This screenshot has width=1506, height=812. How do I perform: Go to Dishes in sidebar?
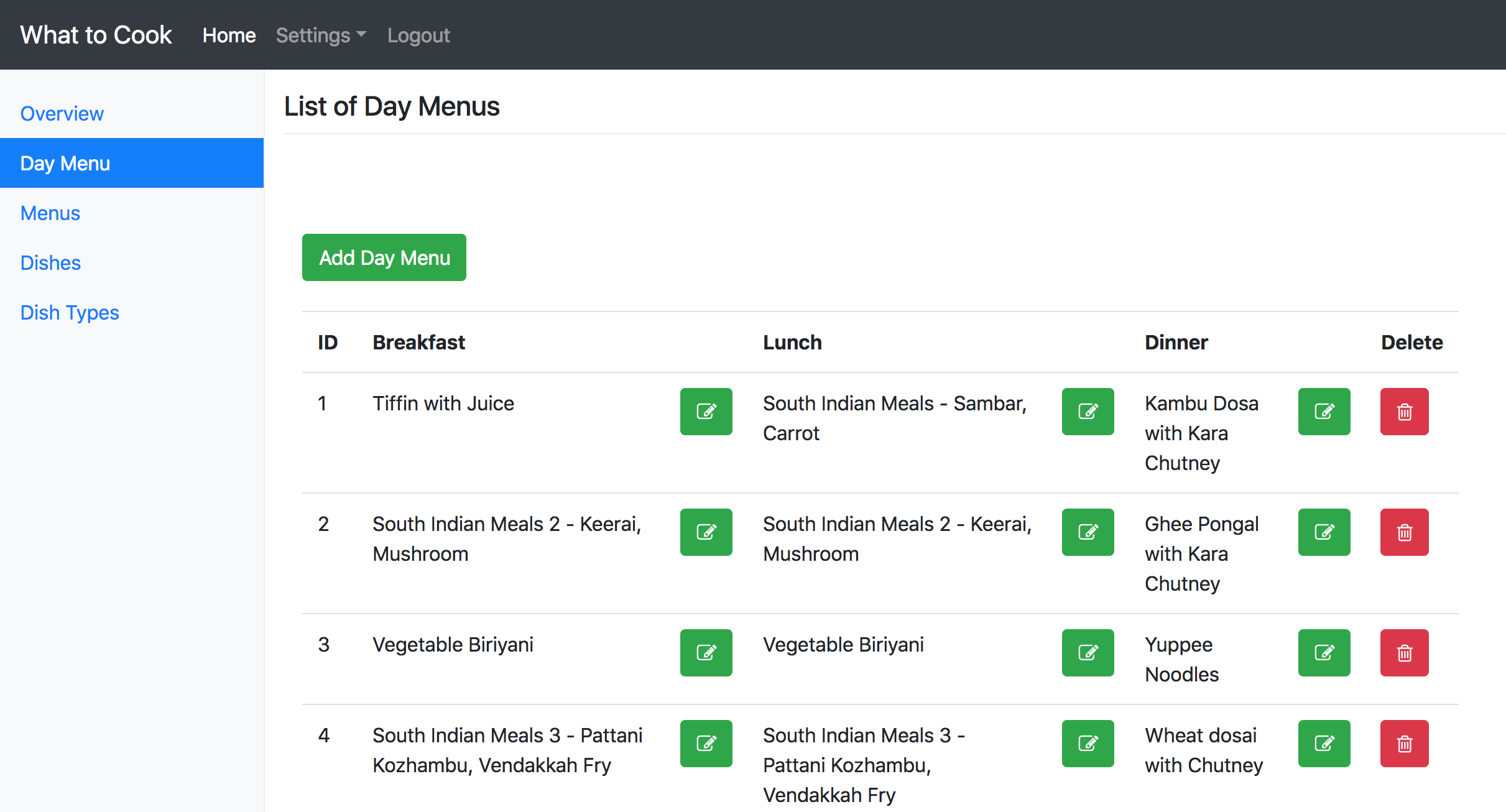pos(51,263)
